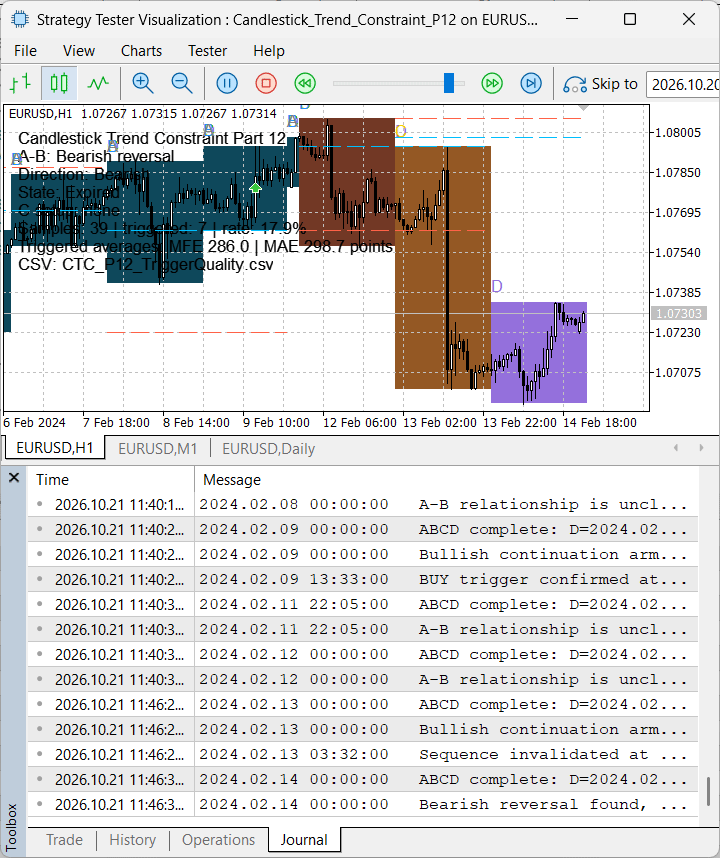Select the Journal tab
Screen dimensions: 720x858
coord(304,839)
